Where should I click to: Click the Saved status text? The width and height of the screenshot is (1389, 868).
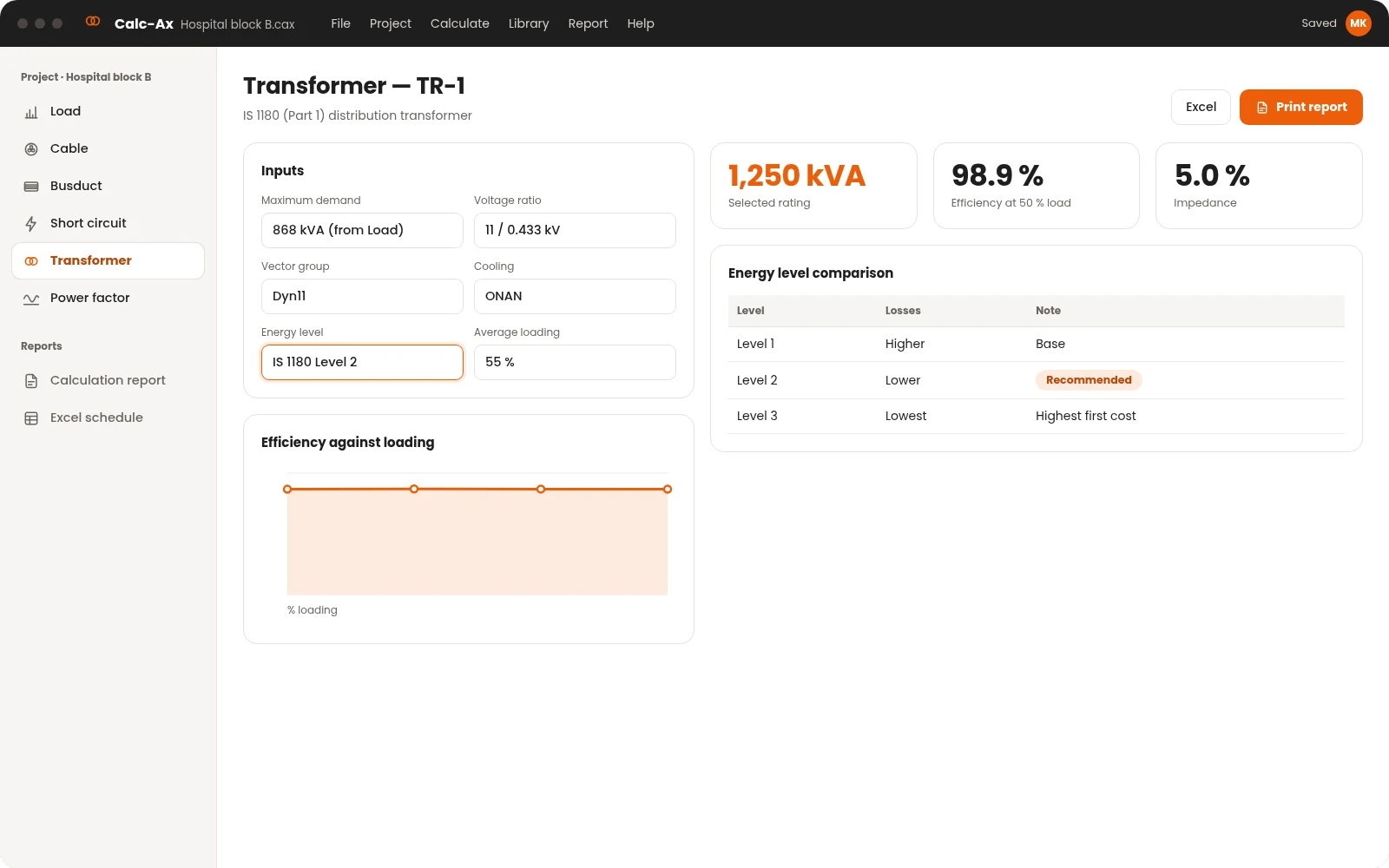coord(1319,23)
